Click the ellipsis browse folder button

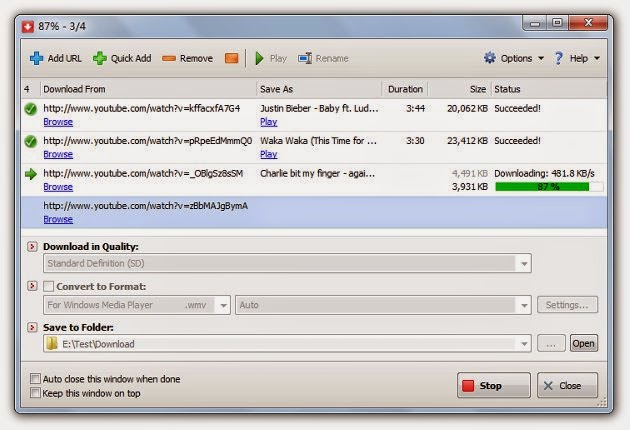(x=551, y=344)
